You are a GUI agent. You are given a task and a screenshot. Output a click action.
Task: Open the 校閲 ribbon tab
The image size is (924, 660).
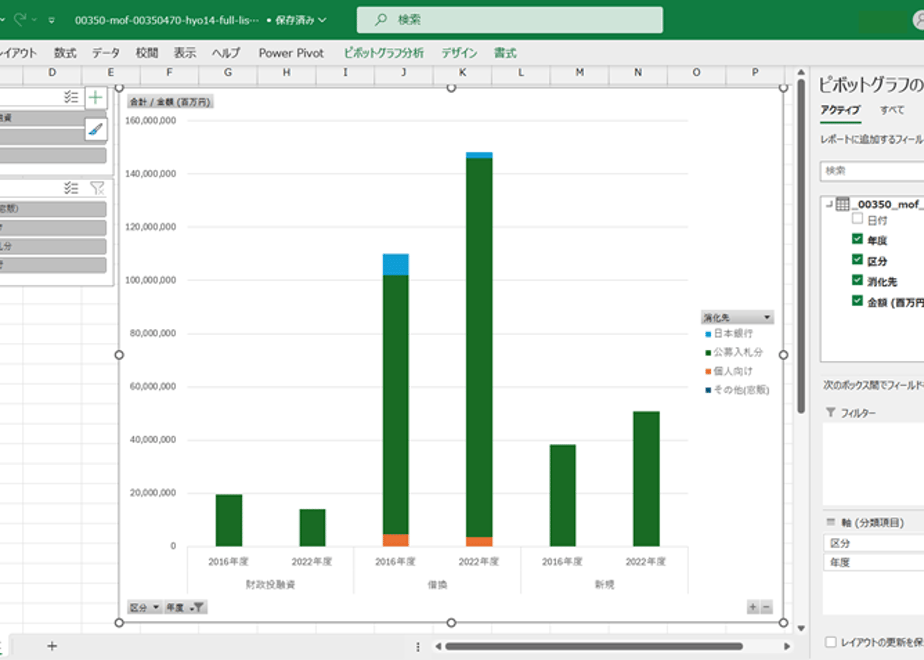point(147,53)
